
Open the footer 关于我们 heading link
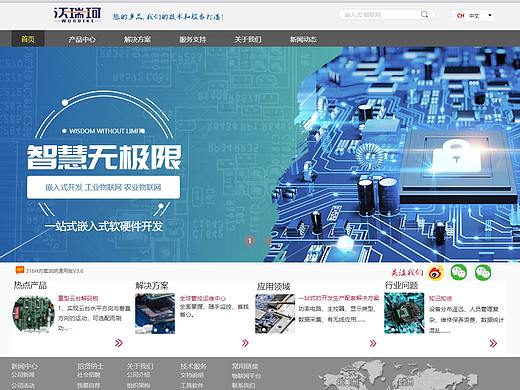140,366
